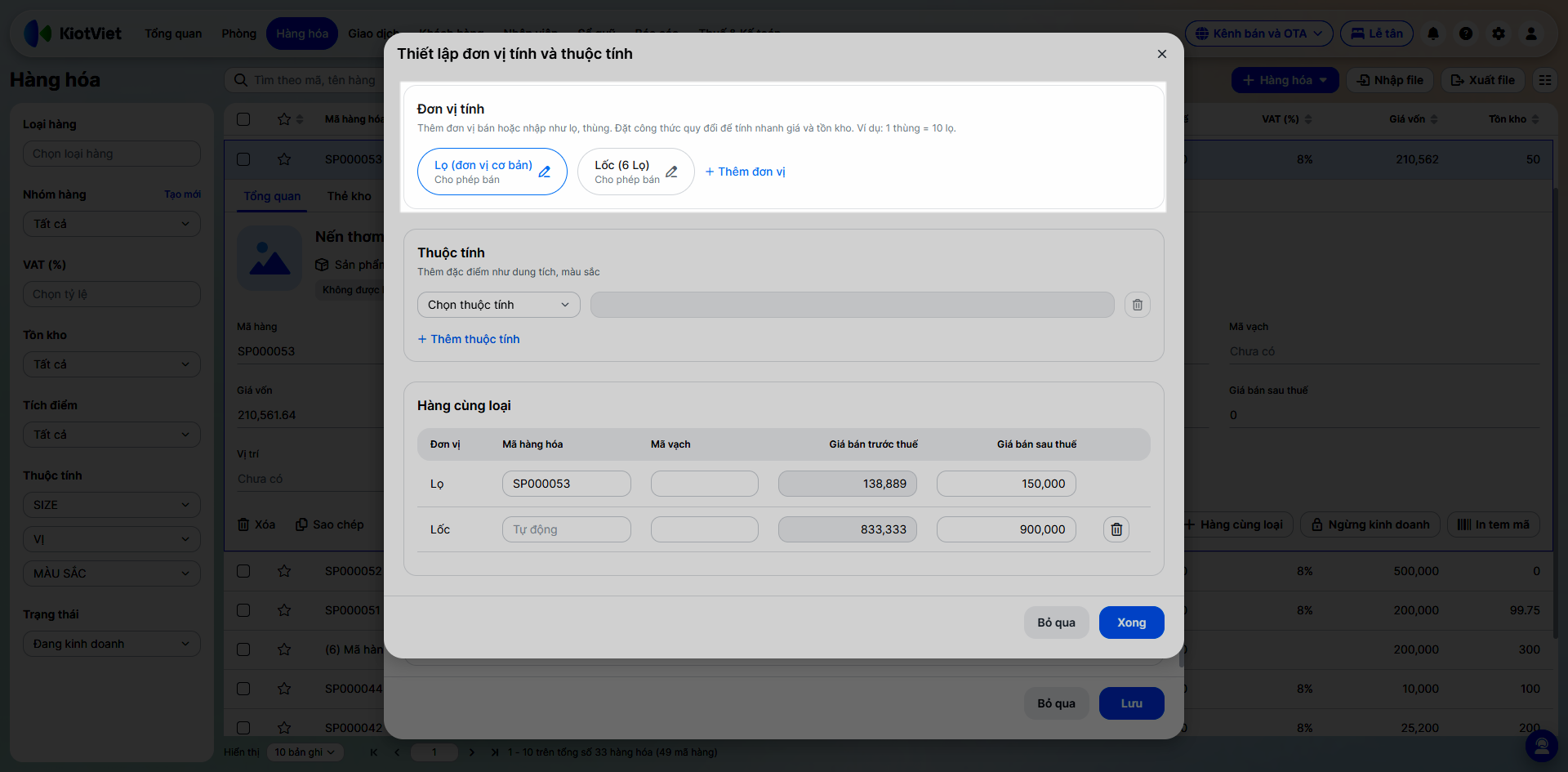Check the SP000053 row checkbox
1568x772 pixels.
(243, 159)
